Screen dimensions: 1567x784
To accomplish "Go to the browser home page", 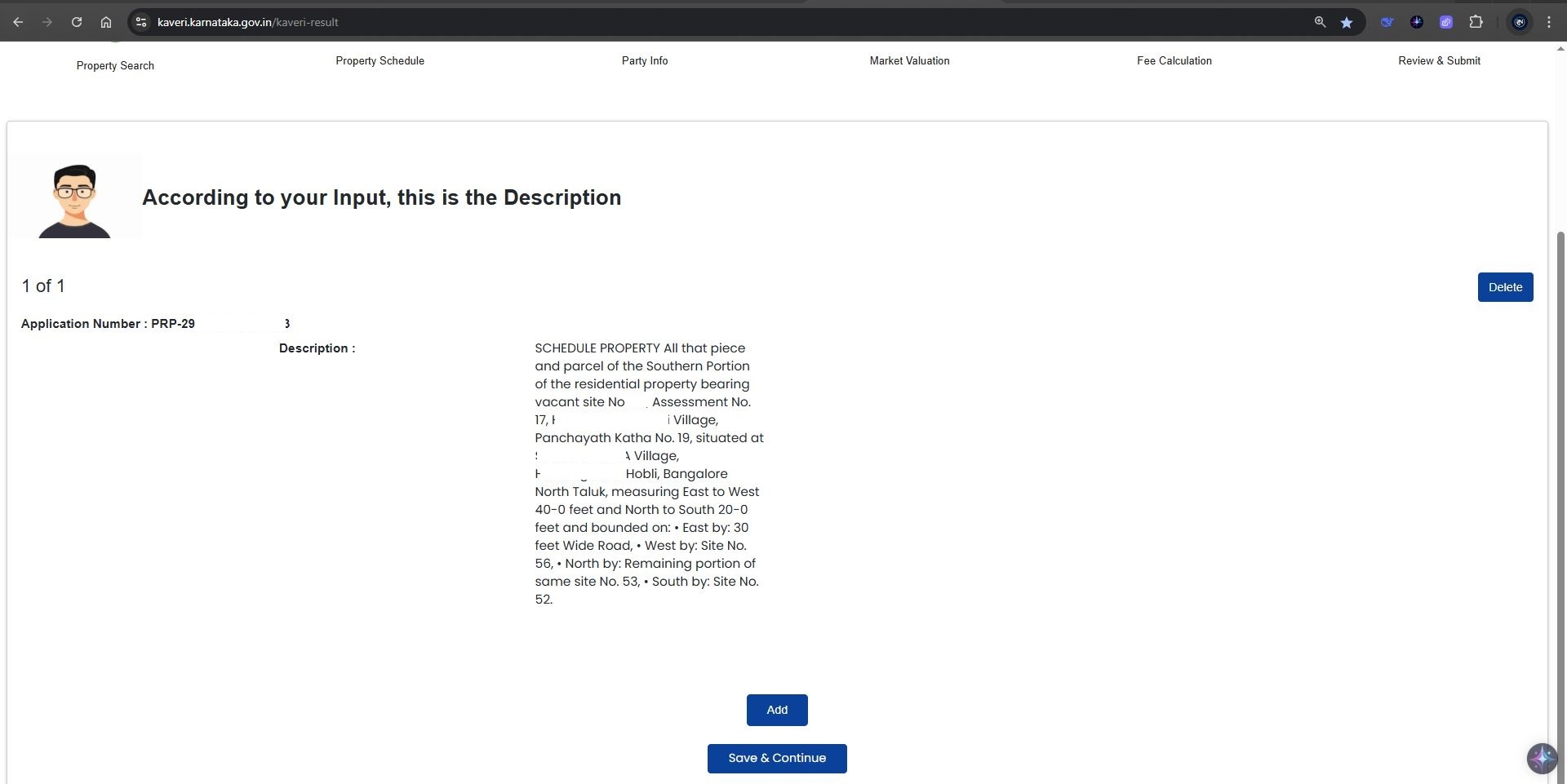I will [x=106, y=22].
